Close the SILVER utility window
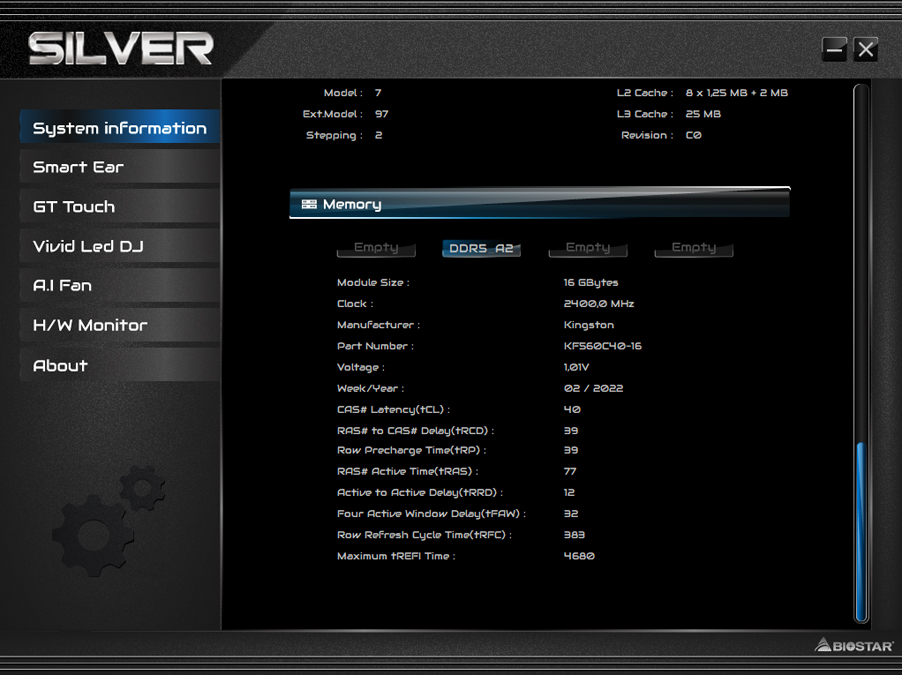The height and width of the screenshot is (675, 902). (865, 49)
